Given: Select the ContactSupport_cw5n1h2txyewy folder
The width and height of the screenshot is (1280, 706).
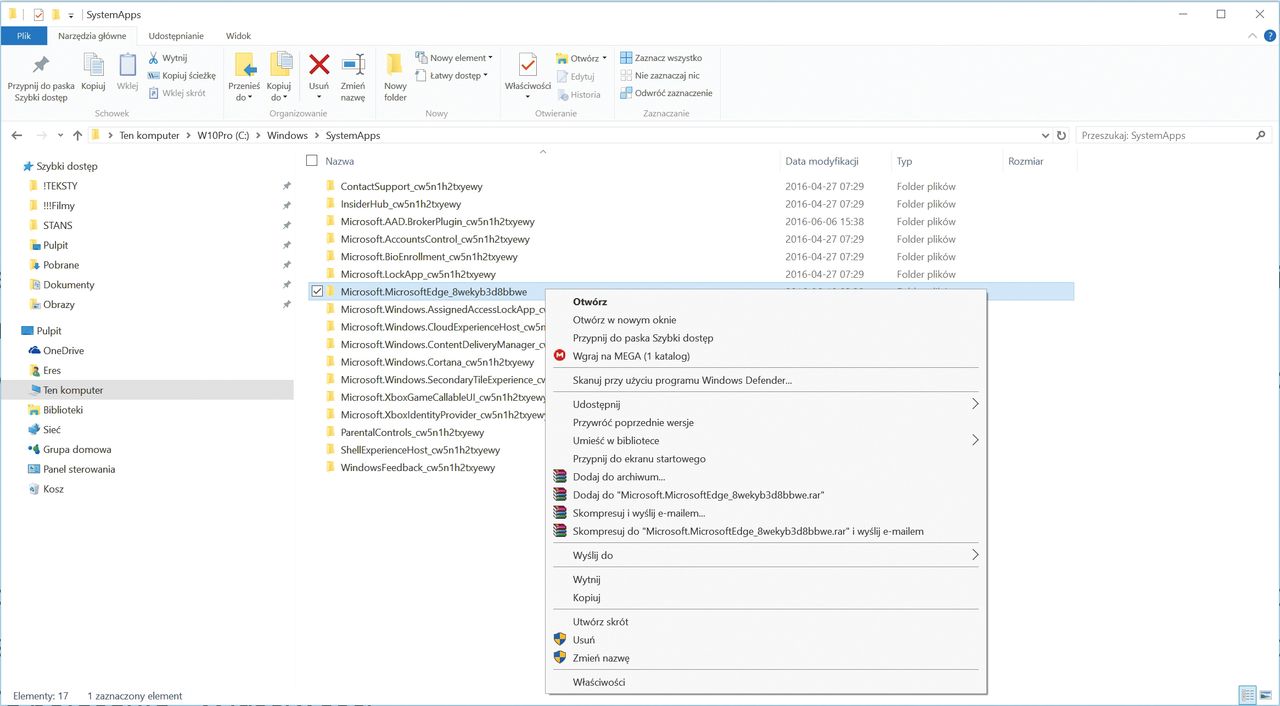Looking at the screenshot, I should [x=412, y=186].
